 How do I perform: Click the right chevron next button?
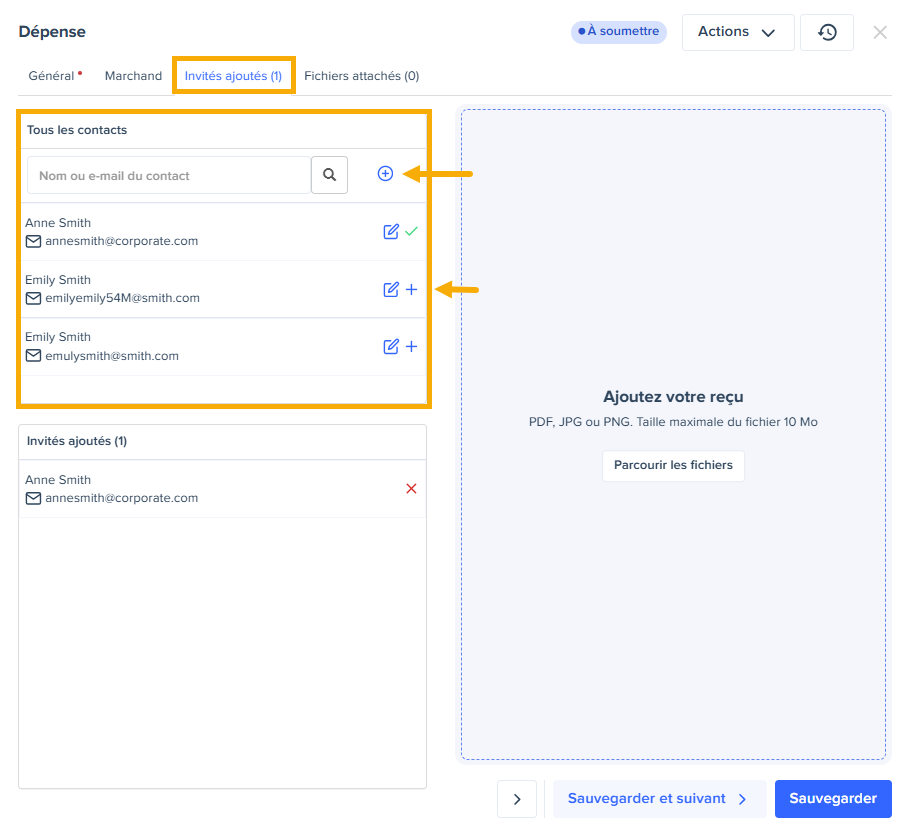[x=517, y=799]
